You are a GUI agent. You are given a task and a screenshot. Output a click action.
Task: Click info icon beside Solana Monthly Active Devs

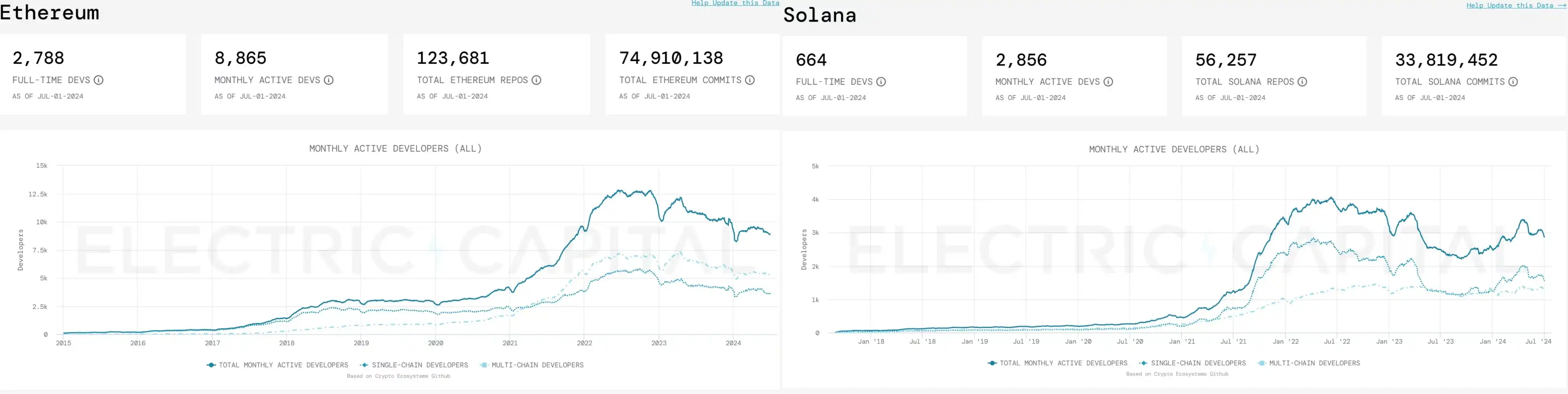click(1108, 82)
